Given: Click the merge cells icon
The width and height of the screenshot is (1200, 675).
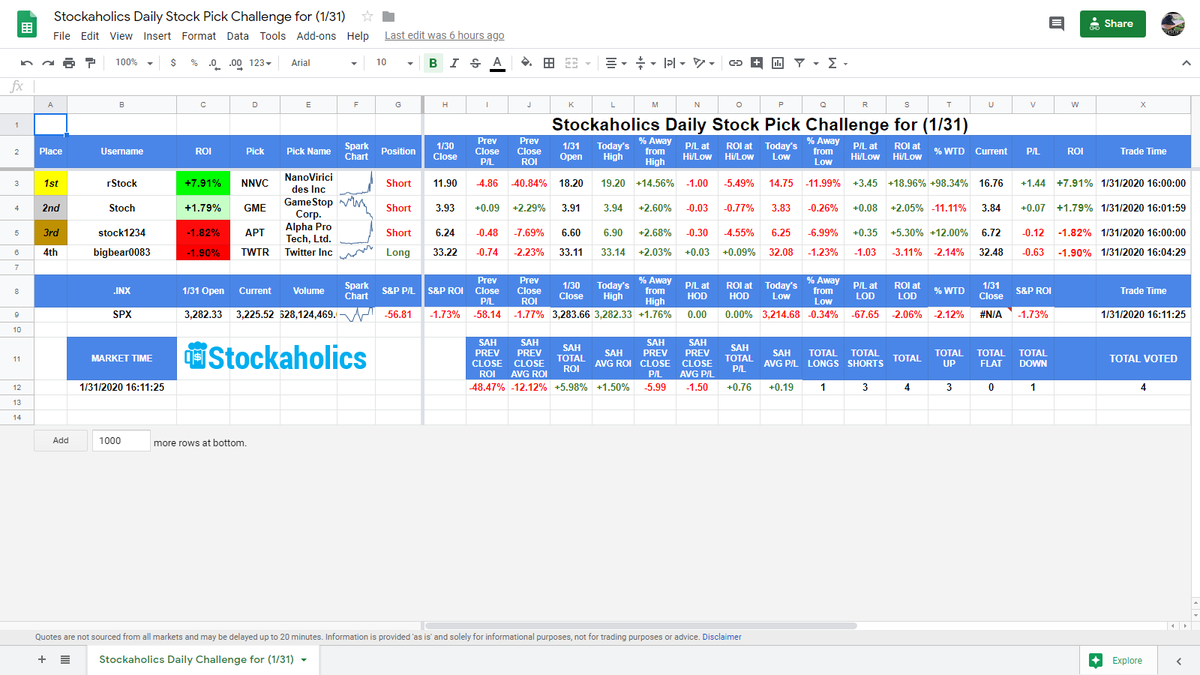Looking at the screenshot, I should point(571,63).
